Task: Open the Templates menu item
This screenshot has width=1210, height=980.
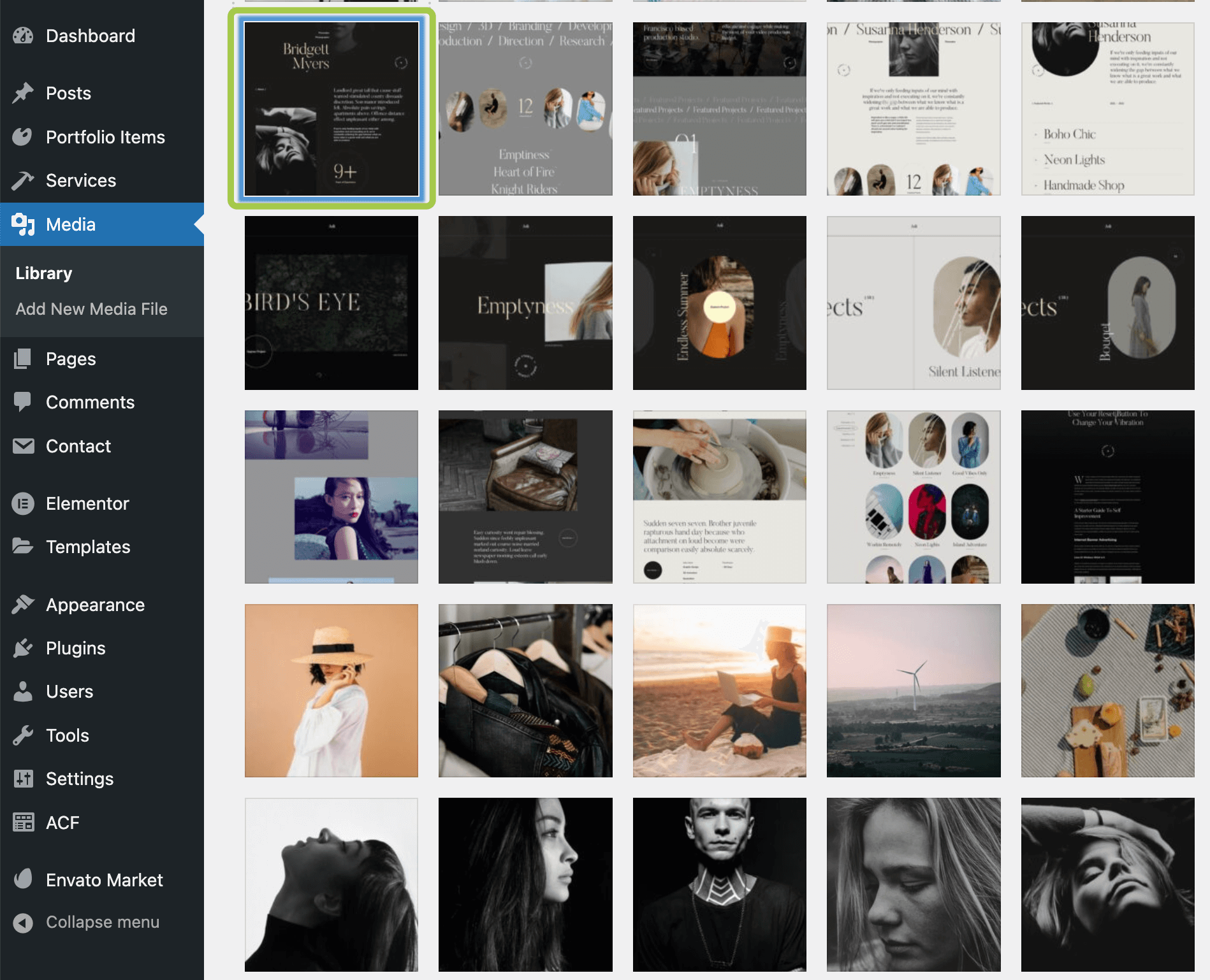Action: pos(88,547)
